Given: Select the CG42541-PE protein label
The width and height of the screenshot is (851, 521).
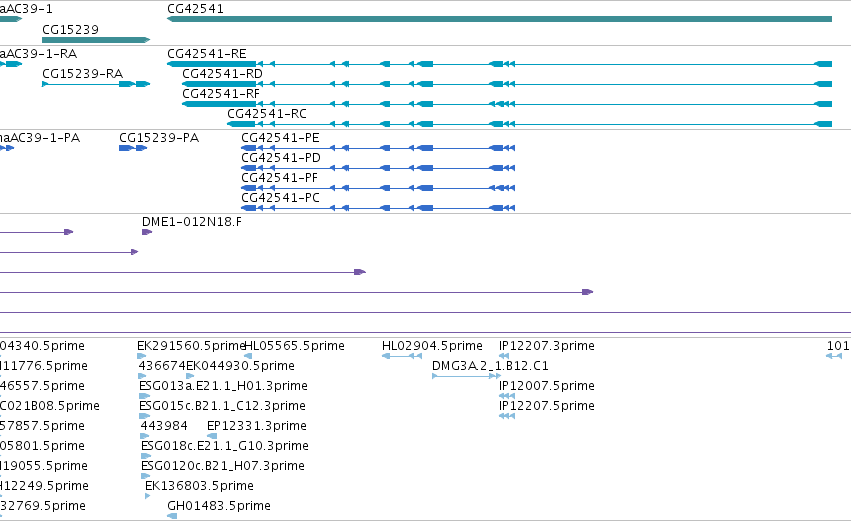Looking at the screenshot, I should point(281,138).
